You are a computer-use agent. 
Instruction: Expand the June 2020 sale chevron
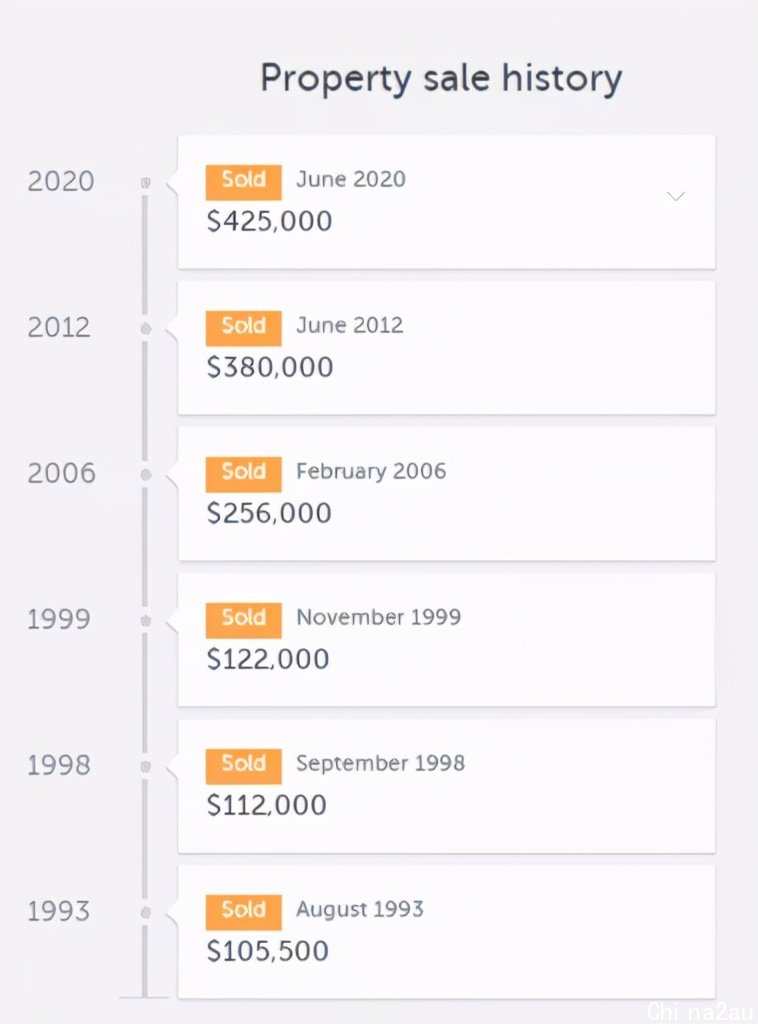tap(676, 196)
